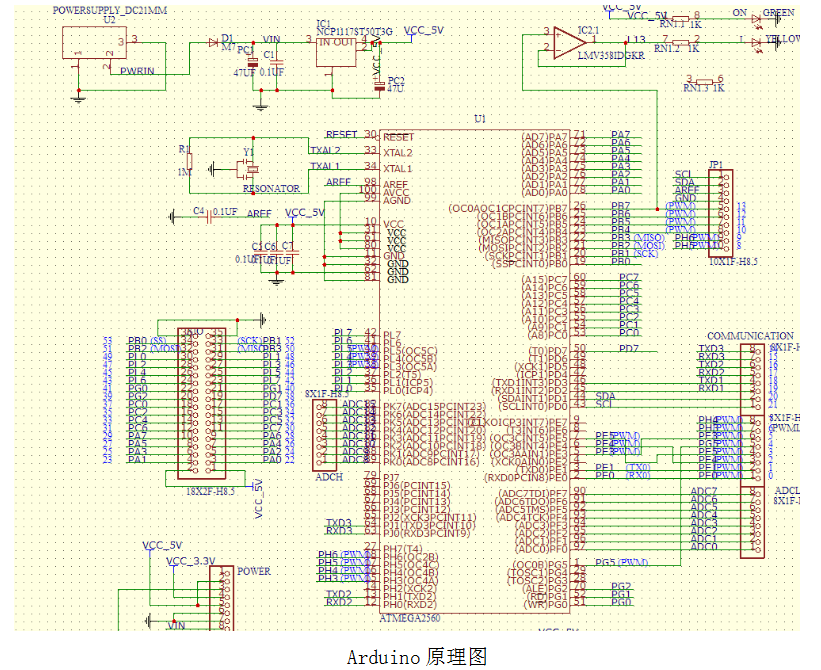This screenshot has width=821, height=670.
Task: Click the PJ7 pin name
Action: pyautogui.click(x=391, y=477)
